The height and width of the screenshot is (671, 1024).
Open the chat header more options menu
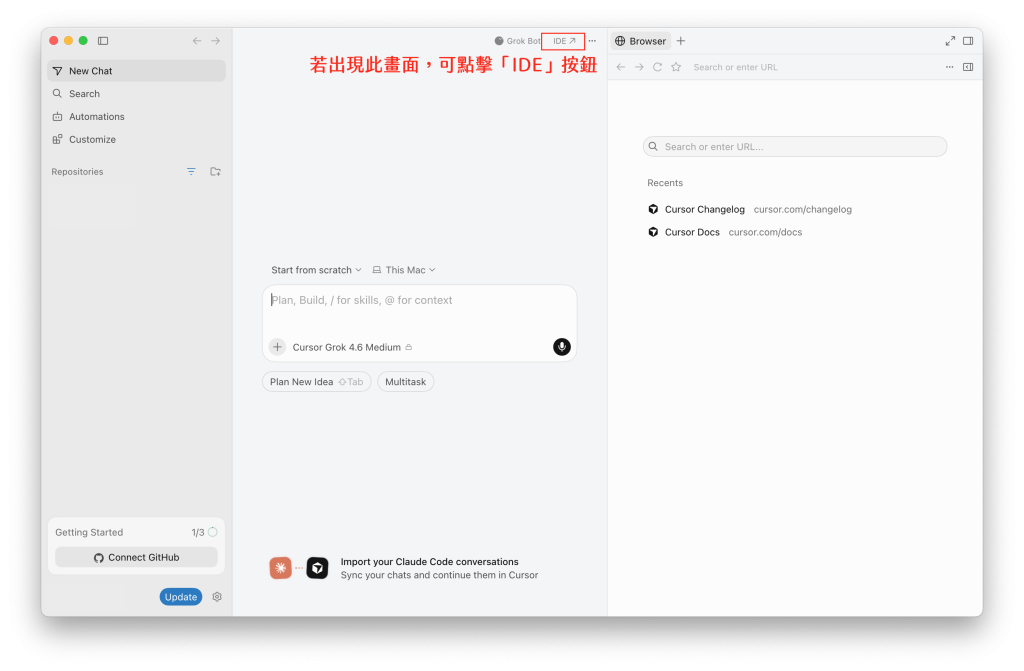pos(592,41)
